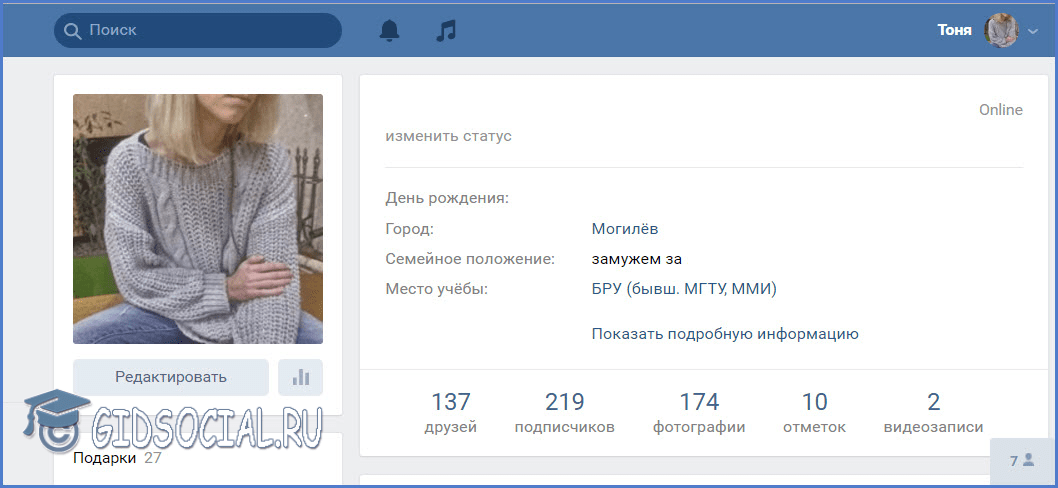Open the large profile photo
1058x488 pixels.
point(198,219)
